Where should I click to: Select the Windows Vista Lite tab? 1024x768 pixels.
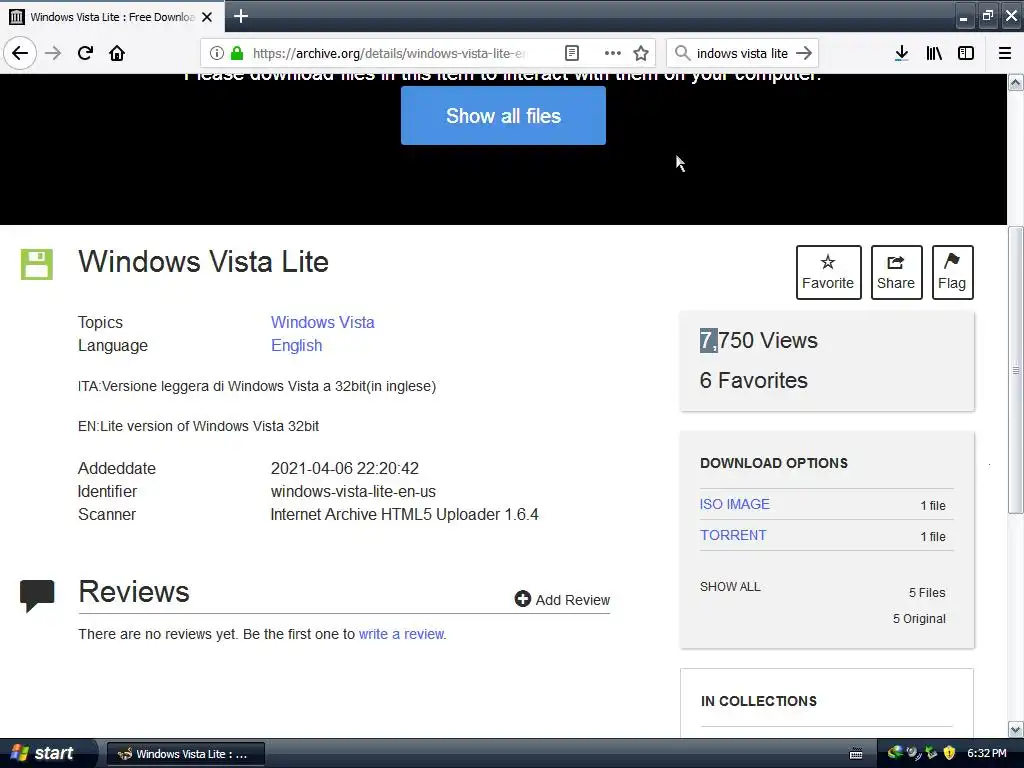pyautogui.click(x=112, y=17)
